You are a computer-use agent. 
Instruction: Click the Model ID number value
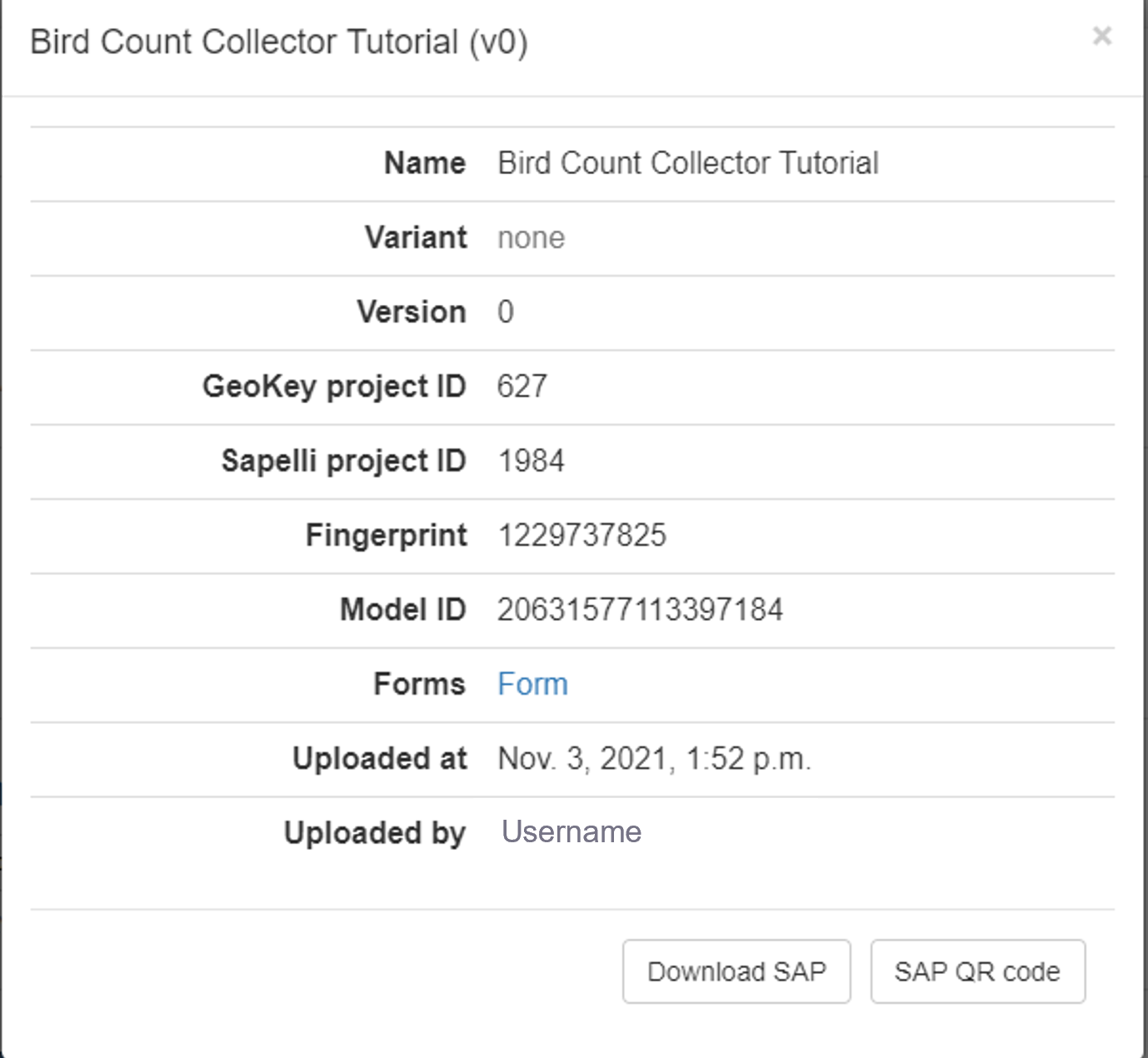(x=639, y=610)
